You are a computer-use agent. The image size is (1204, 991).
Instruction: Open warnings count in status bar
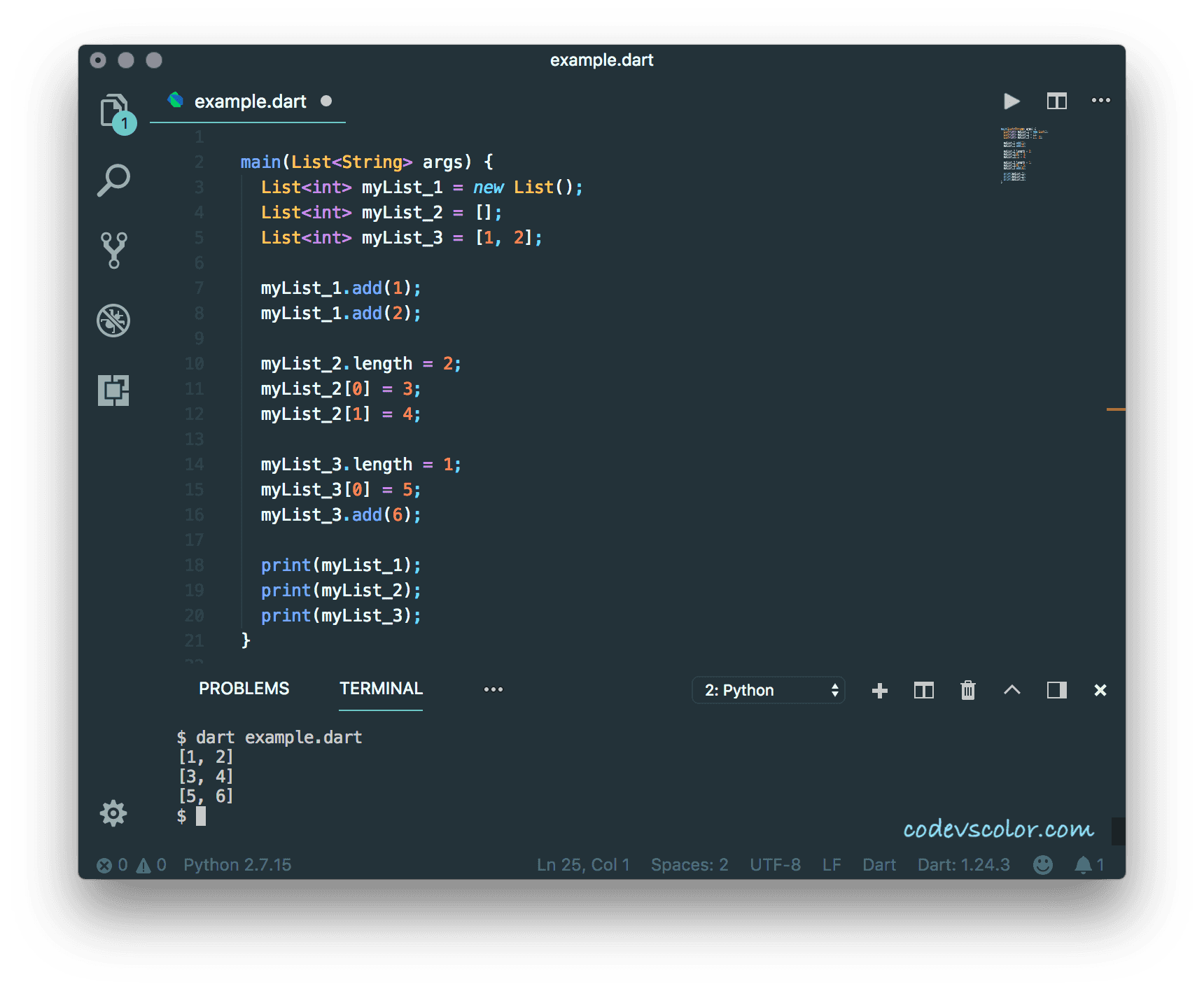pos(151,865)
